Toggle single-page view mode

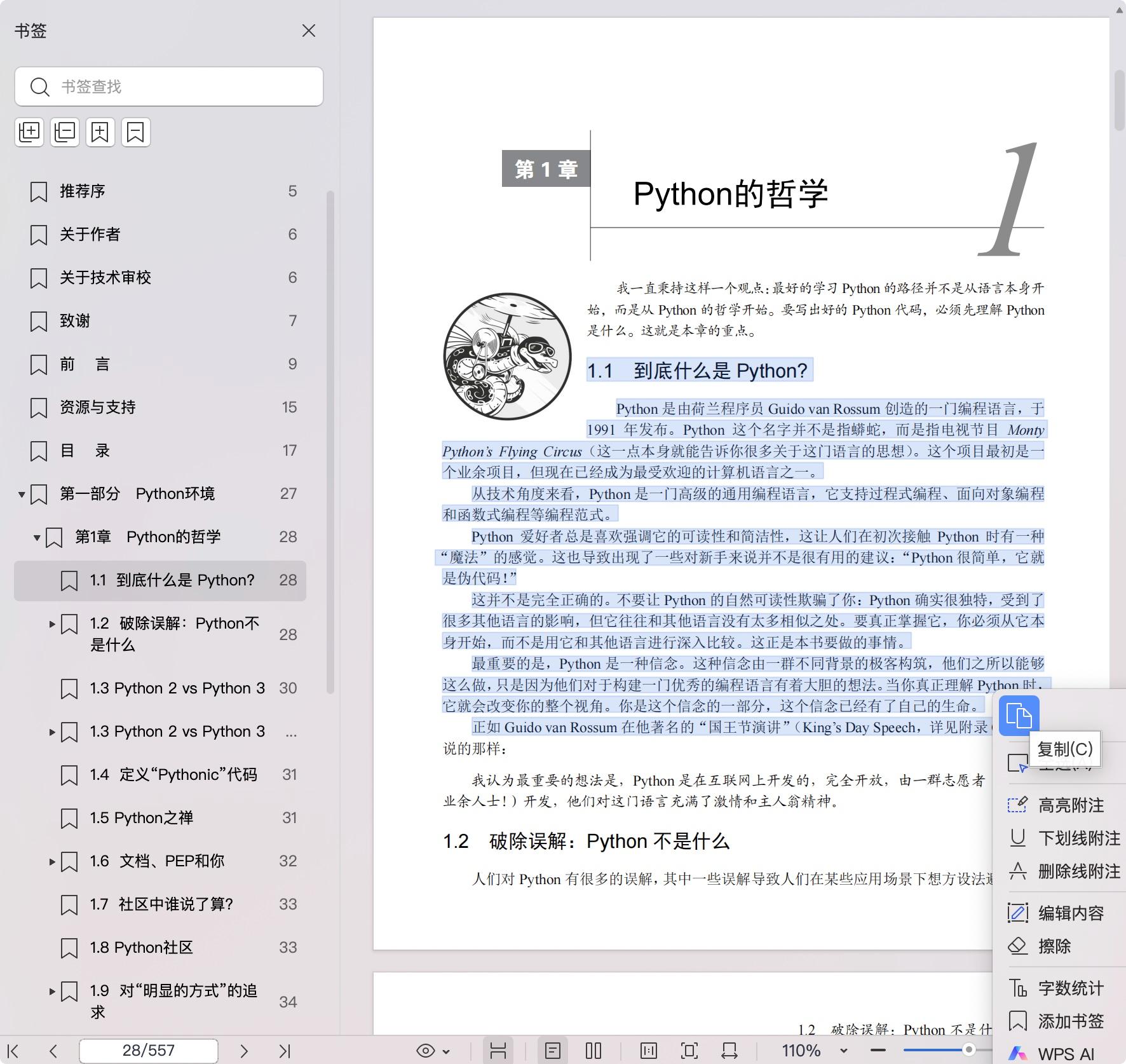pos(552,1051)
